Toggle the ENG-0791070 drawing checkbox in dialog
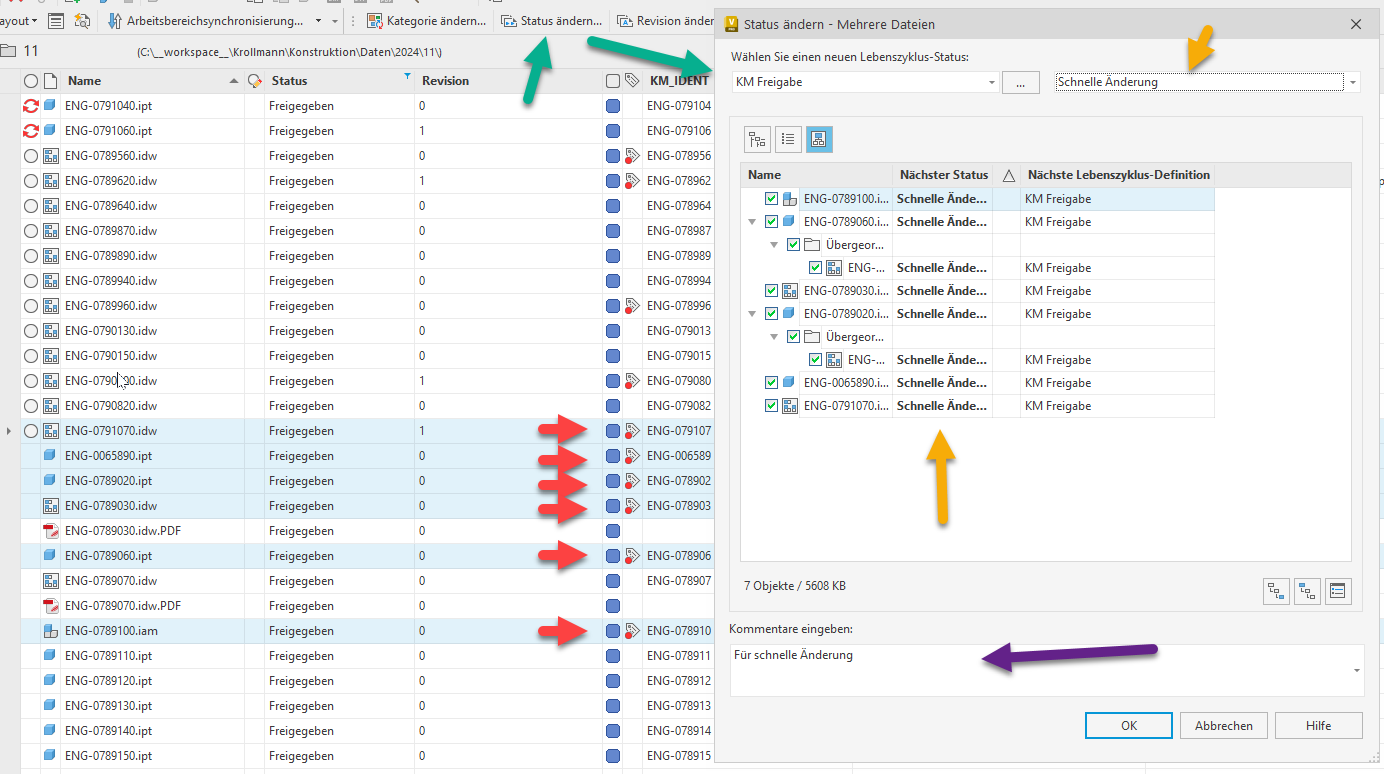 click(x=771, y=406)
